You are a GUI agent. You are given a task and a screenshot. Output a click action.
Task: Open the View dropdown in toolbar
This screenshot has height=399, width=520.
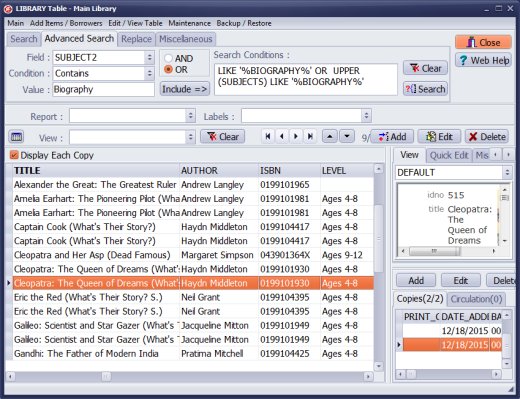tap(190, 137)
